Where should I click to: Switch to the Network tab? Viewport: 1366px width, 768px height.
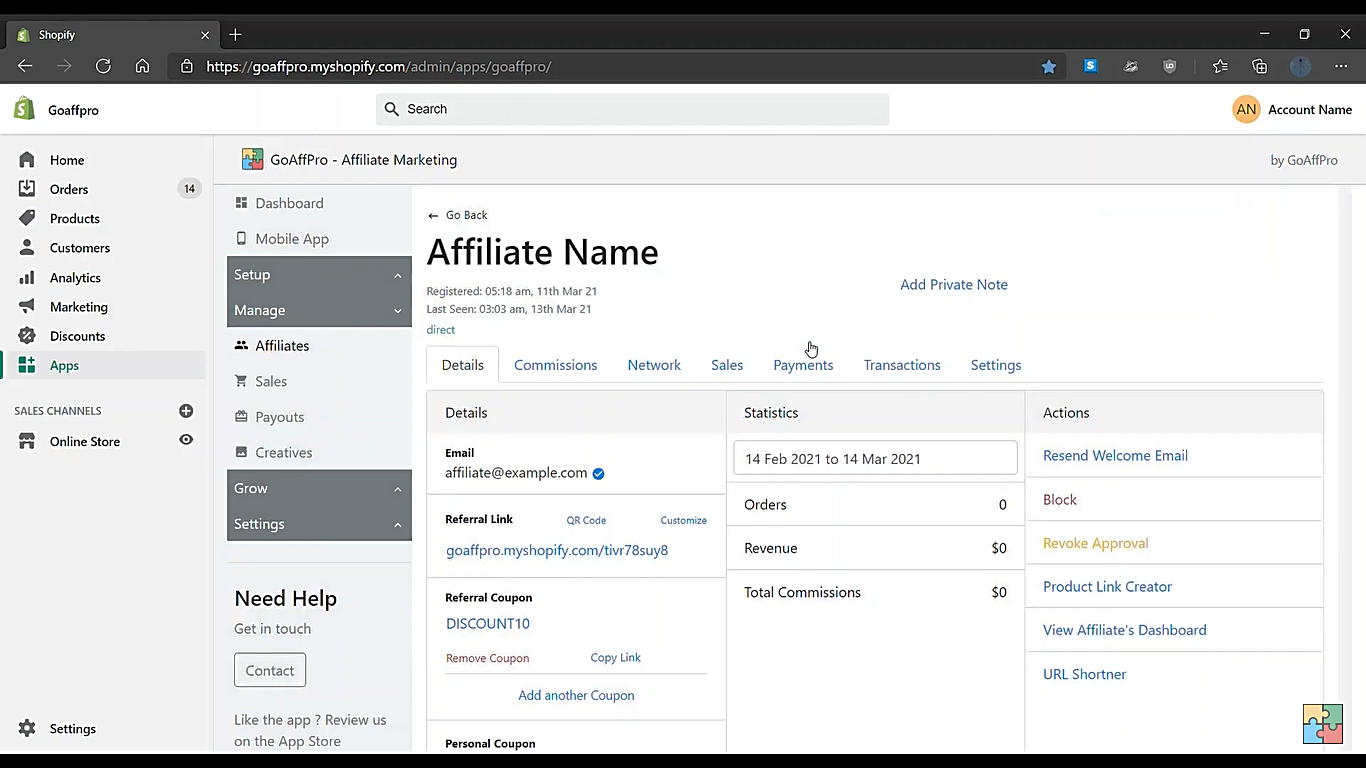point(654,365)
